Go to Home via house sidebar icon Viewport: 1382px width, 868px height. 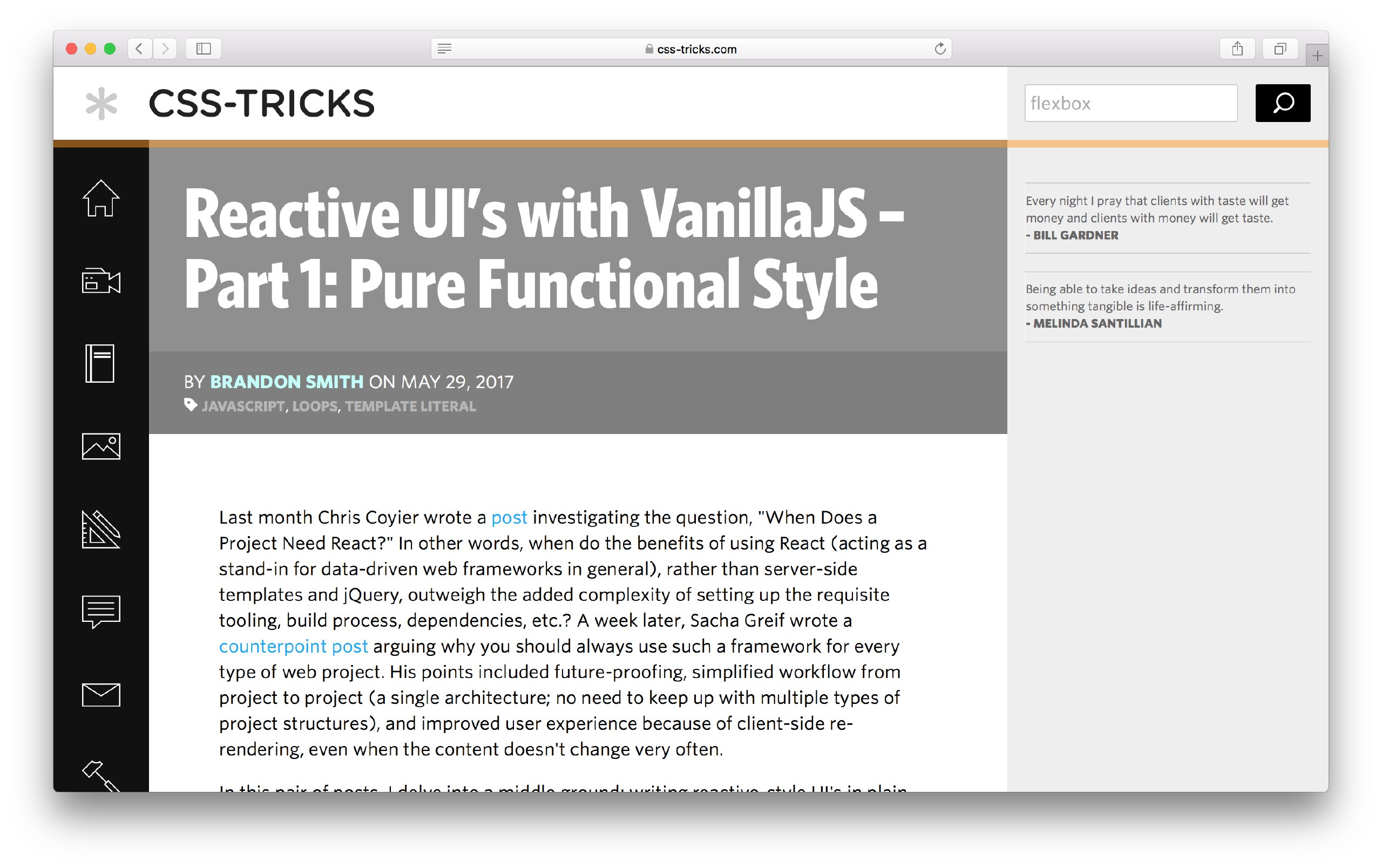pos(101,198)
